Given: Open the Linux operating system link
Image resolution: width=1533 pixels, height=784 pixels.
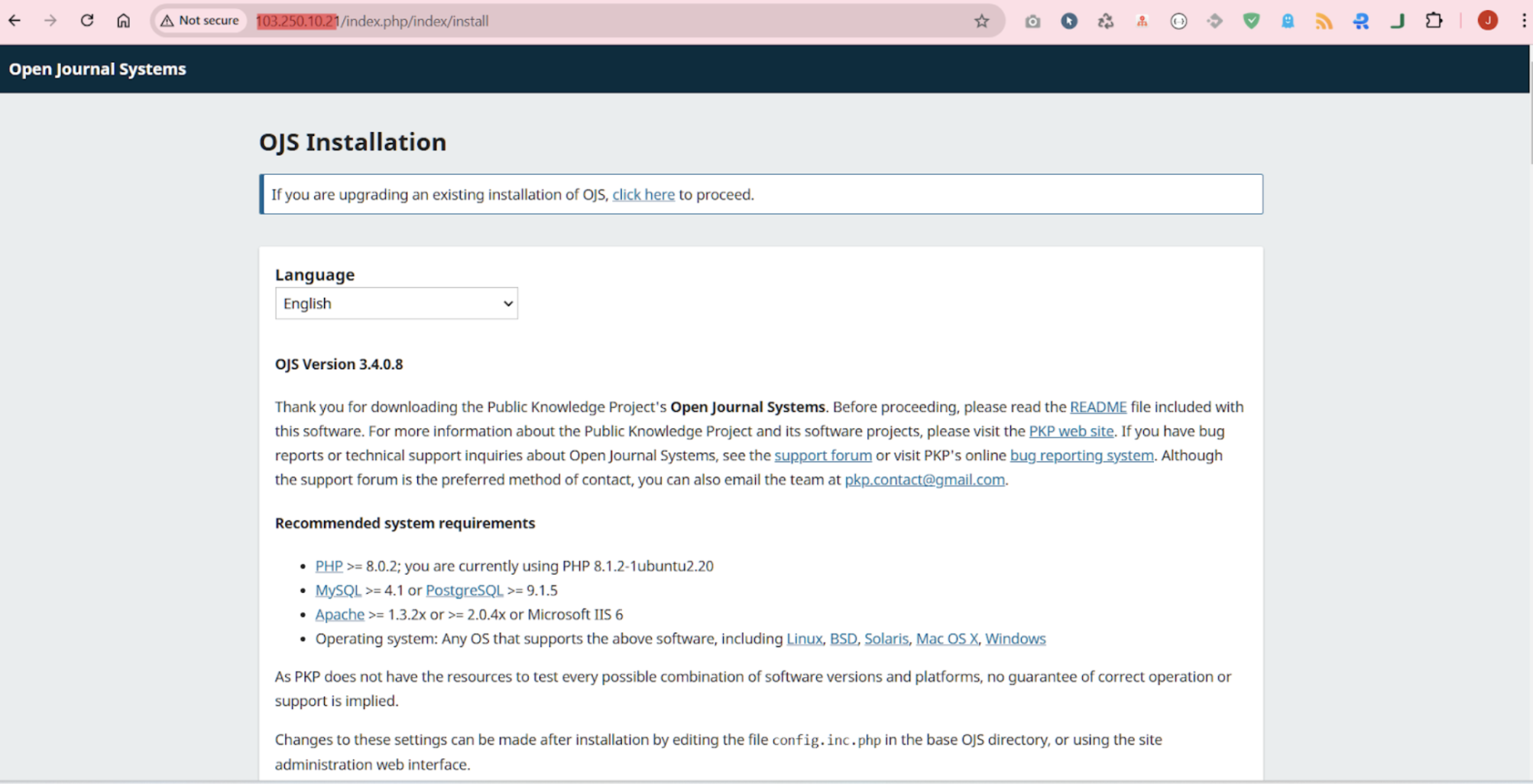Looking at the screenshot, I should pos(805,639).
